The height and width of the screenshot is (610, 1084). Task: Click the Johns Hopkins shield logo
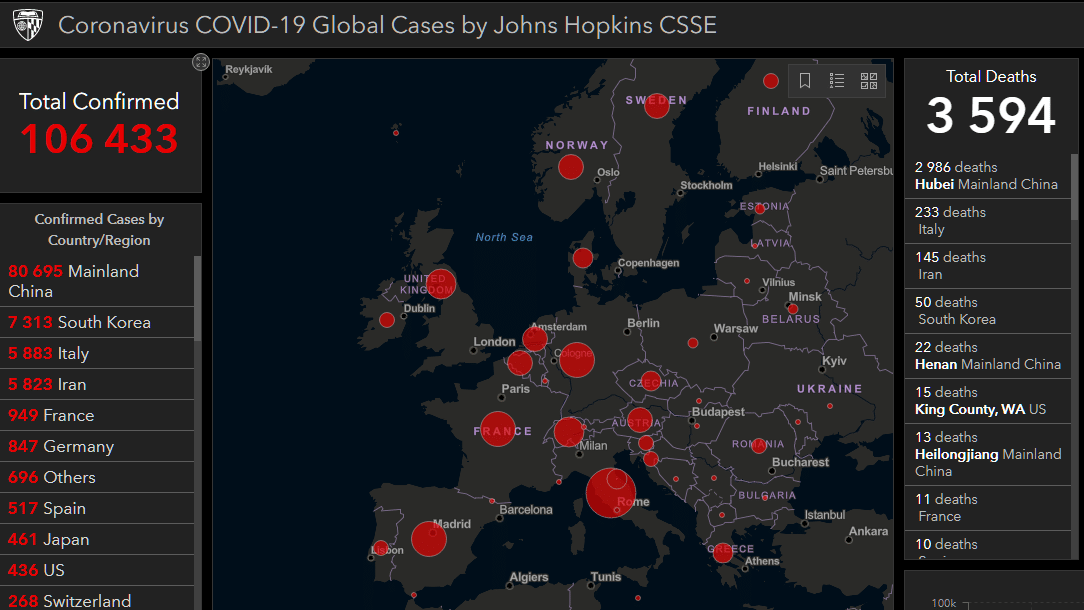point(28,25)
